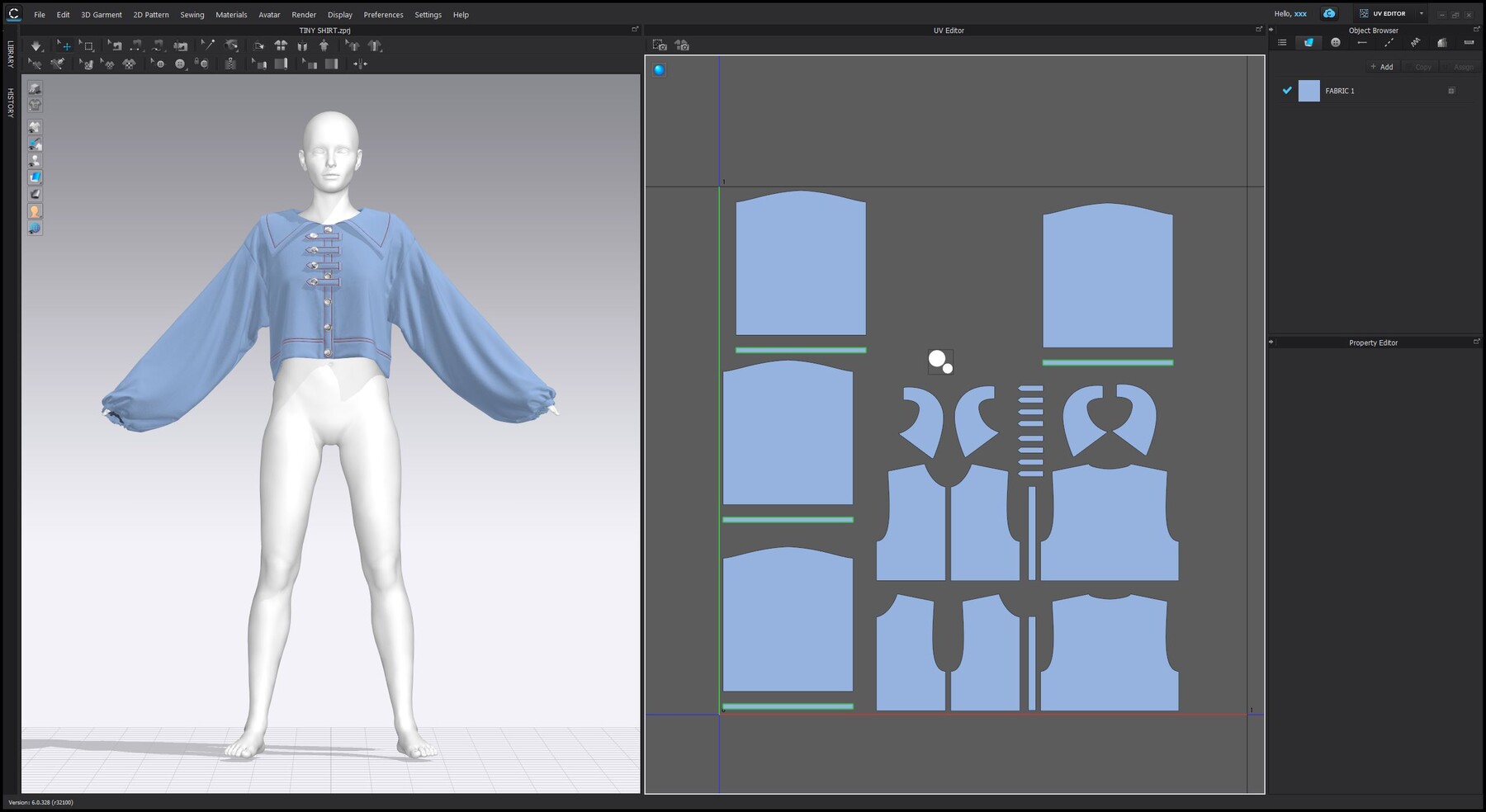Click the cloud sync icon near the username
This screenshot has height=812, width=1486.
click(x=1329, y=13)
